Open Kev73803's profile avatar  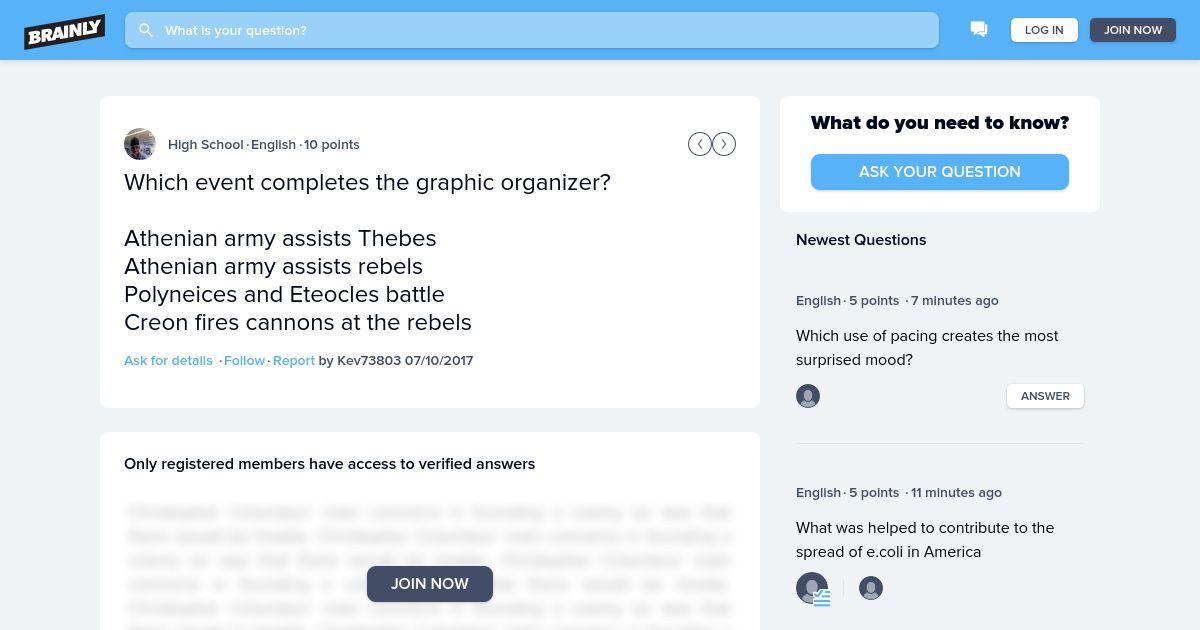coord(140,144)
